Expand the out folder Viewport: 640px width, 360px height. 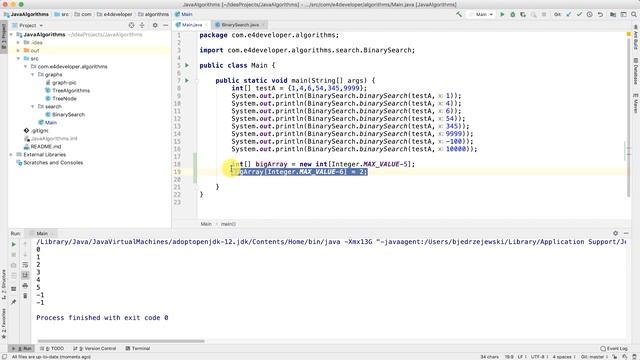[x=18, y=51]
